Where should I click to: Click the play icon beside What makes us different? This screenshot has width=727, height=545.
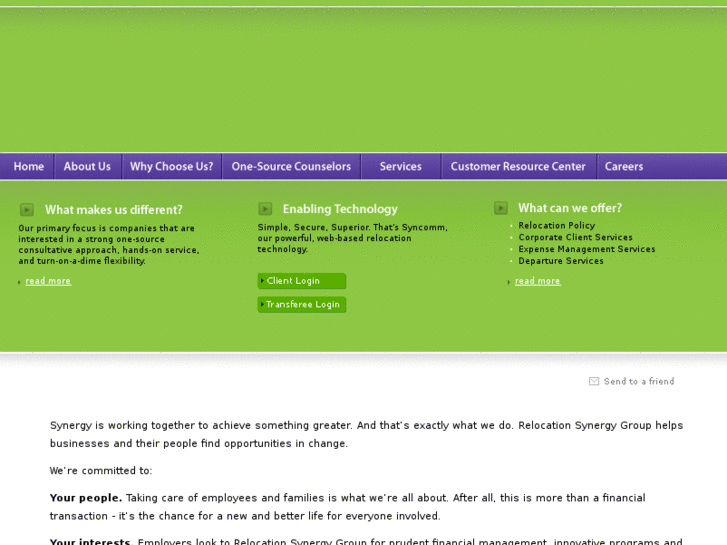click(27, 210)
